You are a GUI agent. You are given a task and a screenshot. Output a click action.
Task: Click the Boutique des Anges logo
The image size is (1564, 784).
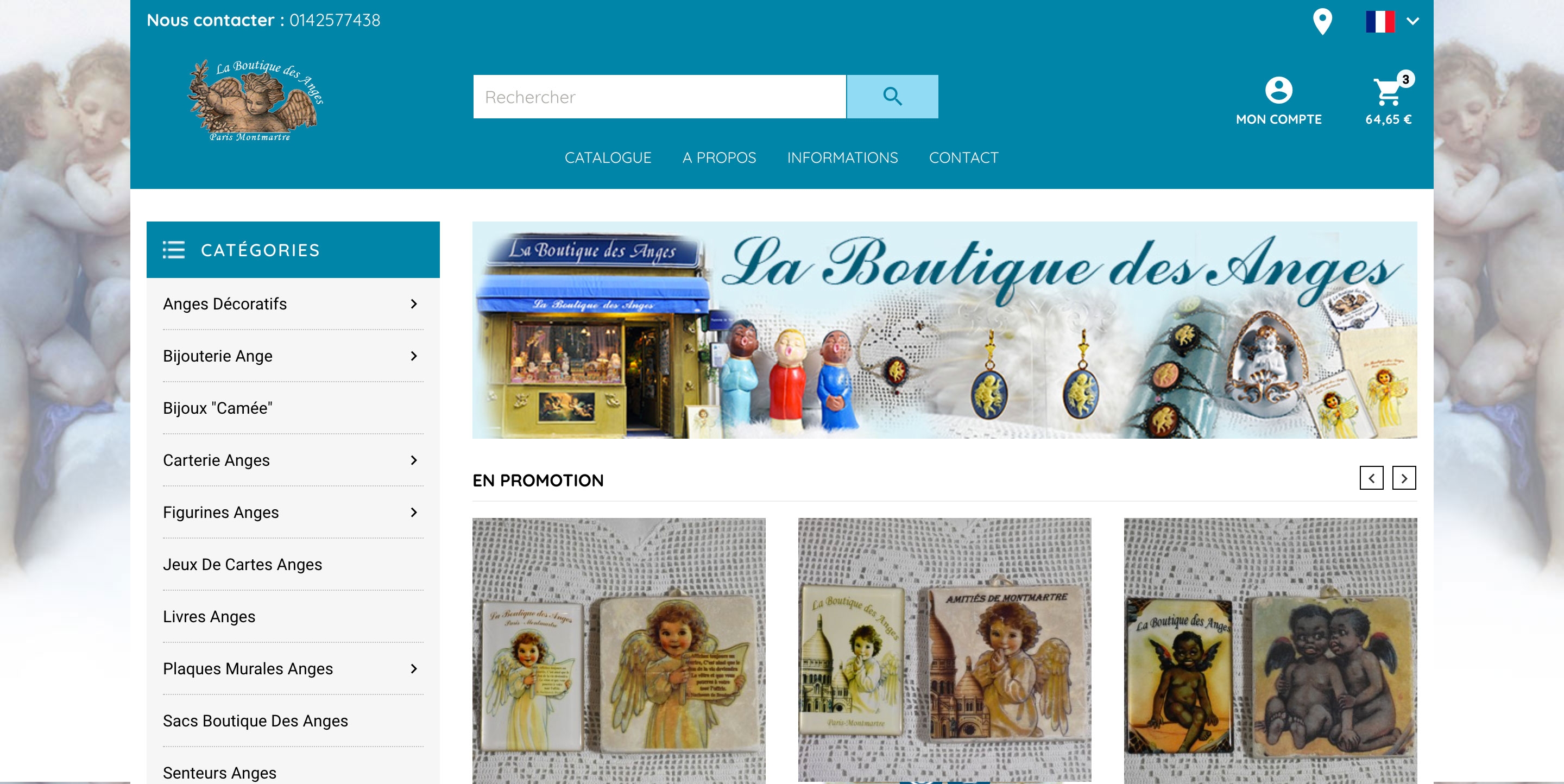click(x=256, y=101)
